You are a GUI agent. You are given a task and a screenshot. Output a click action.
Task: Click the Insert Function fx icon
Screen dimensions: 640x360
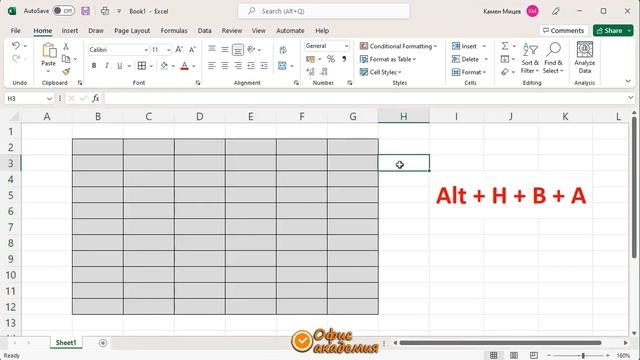96,98
